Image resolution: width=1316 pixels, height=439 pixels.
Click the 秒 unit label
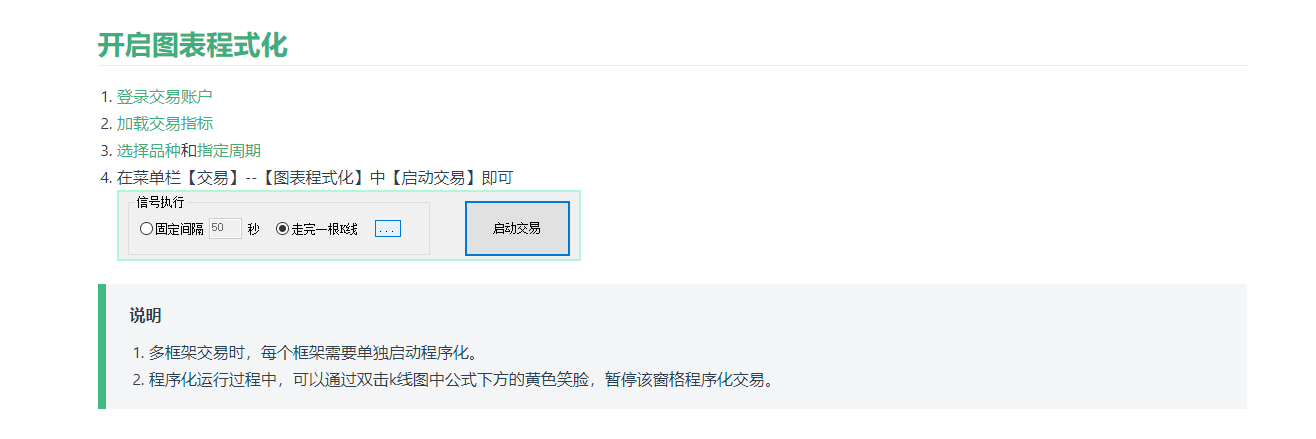tap(254, 229)
